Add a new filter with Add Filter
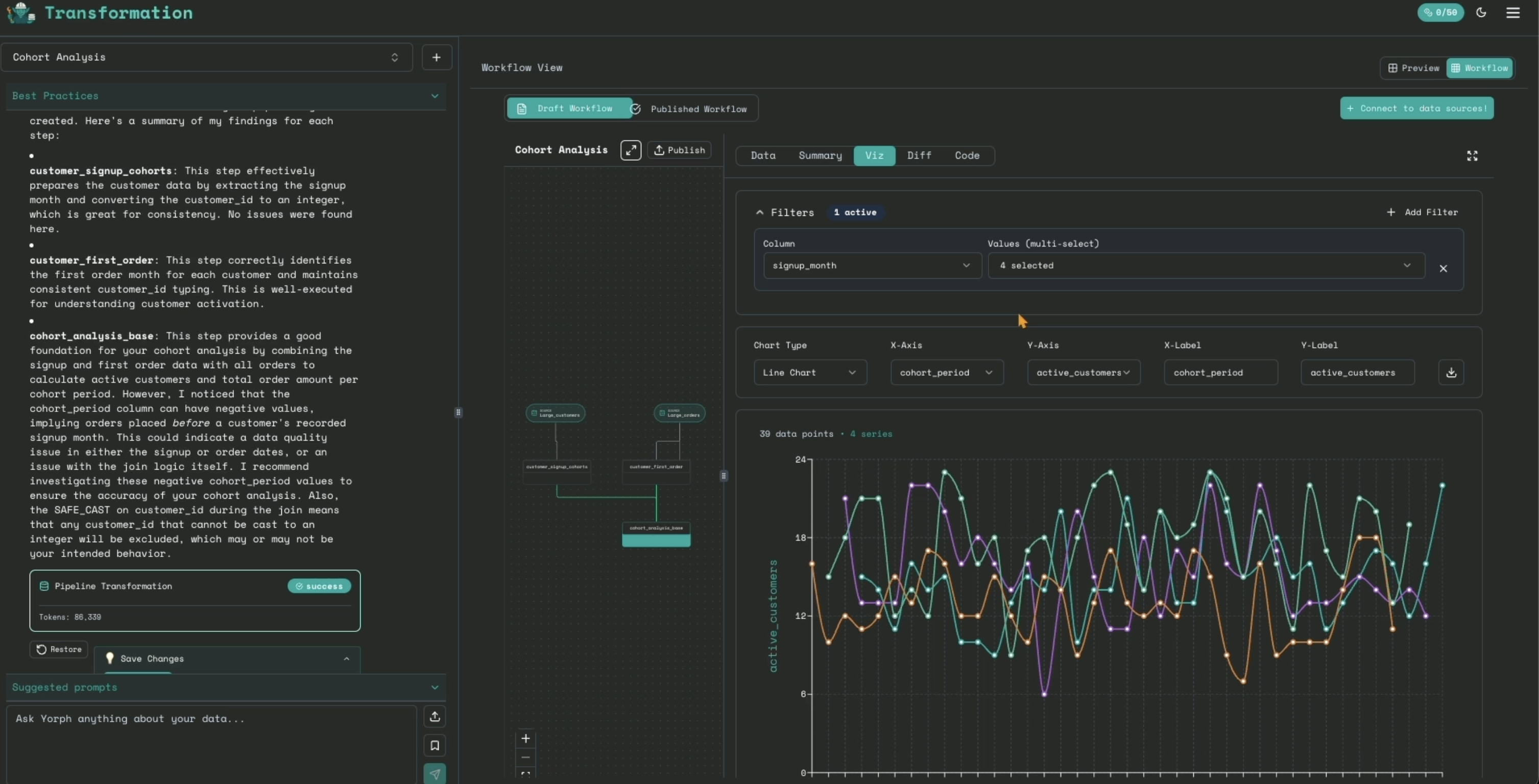The image size is (1539, 784). tap(1423, 212)
